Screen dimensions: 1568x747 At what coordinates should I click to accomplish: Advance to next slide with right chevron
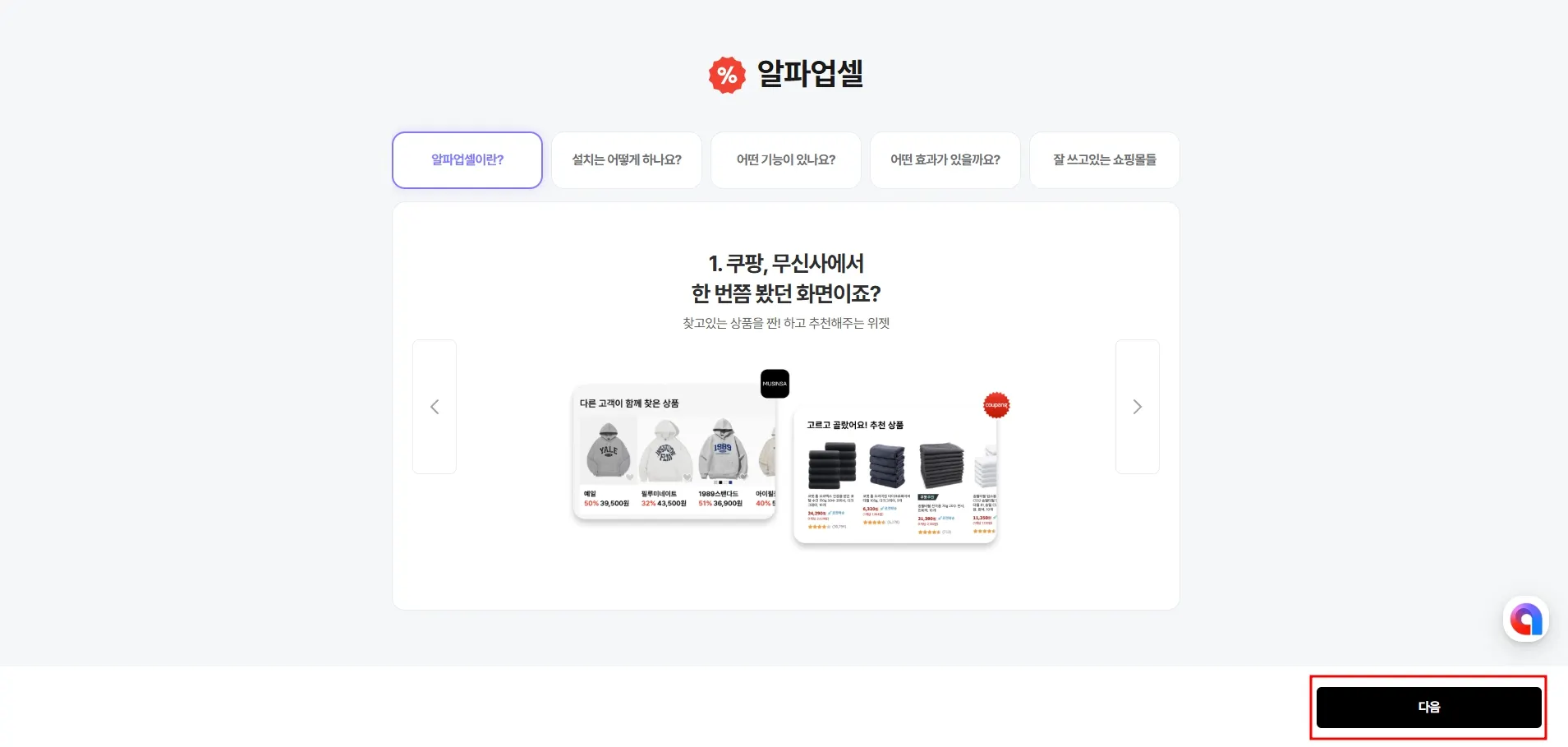1138,407
